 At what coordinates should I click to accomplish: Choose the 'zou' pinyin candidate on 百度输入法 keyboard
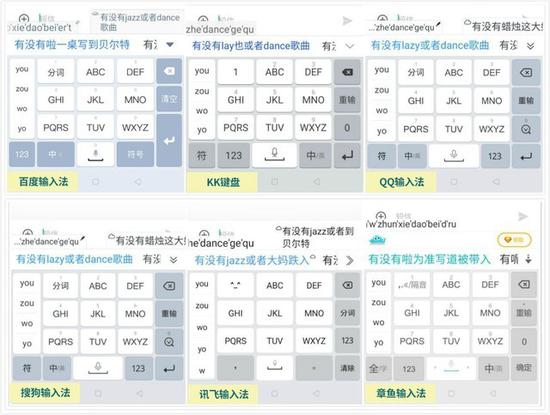coord(22,89)
